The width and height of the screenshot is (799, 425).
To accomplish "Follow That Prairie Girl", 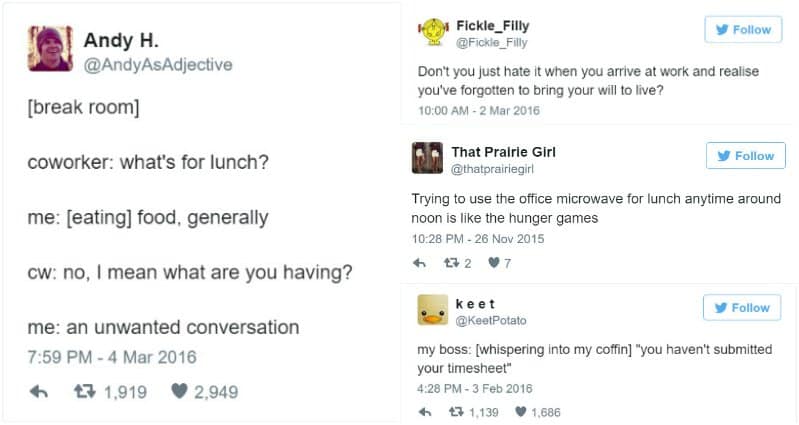I will [744, 156].
